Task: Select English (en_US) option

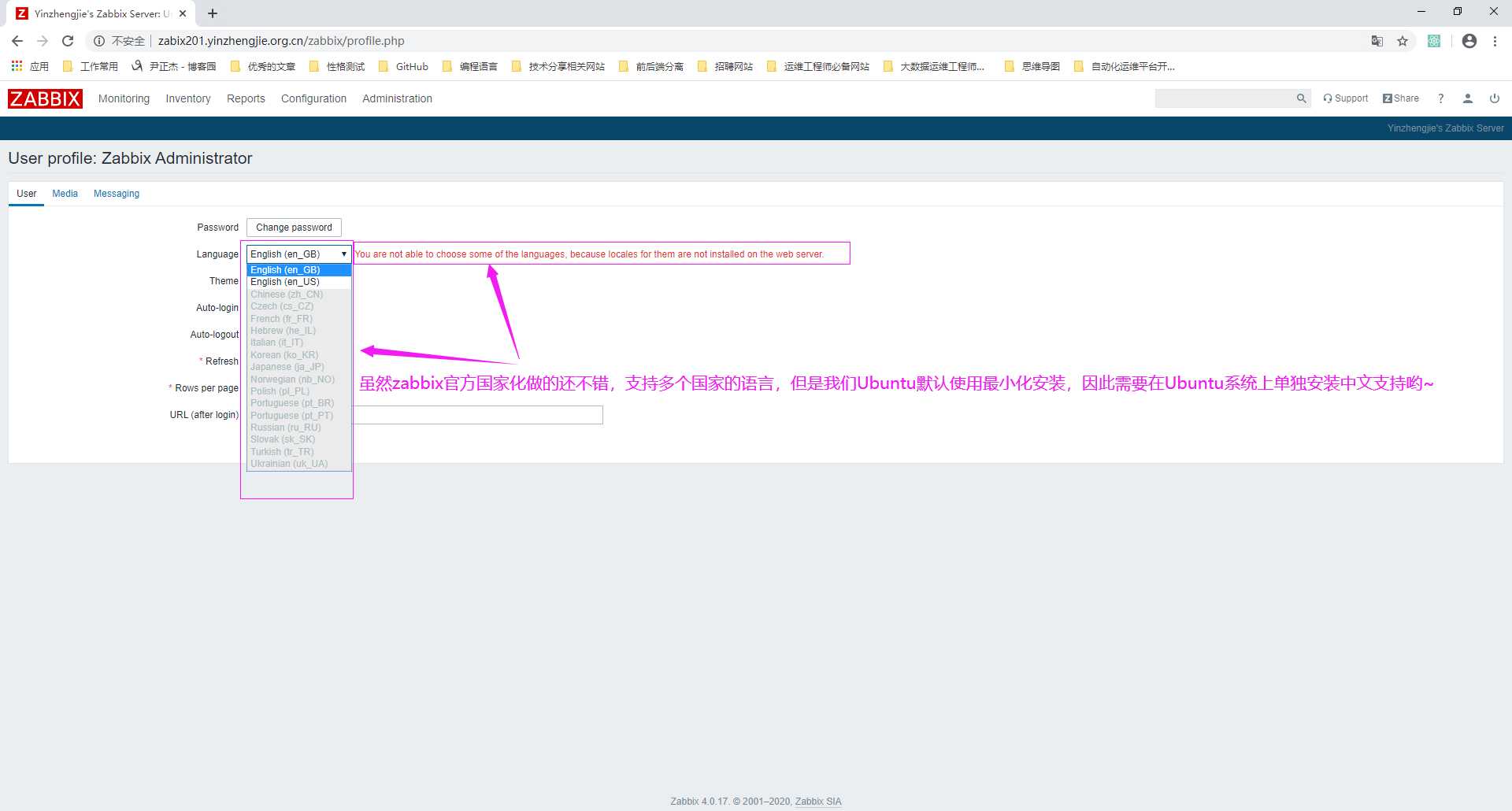Action: click(298, 282)
